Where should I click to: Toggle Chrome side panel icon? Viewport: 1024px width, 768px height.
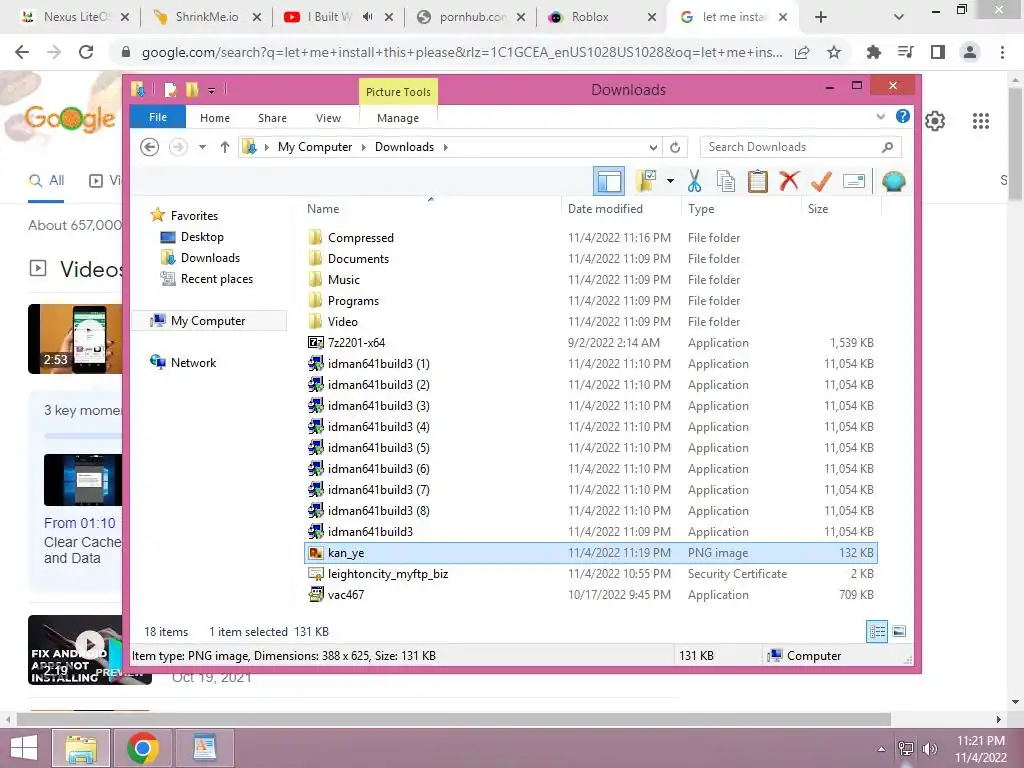(938, 52)
